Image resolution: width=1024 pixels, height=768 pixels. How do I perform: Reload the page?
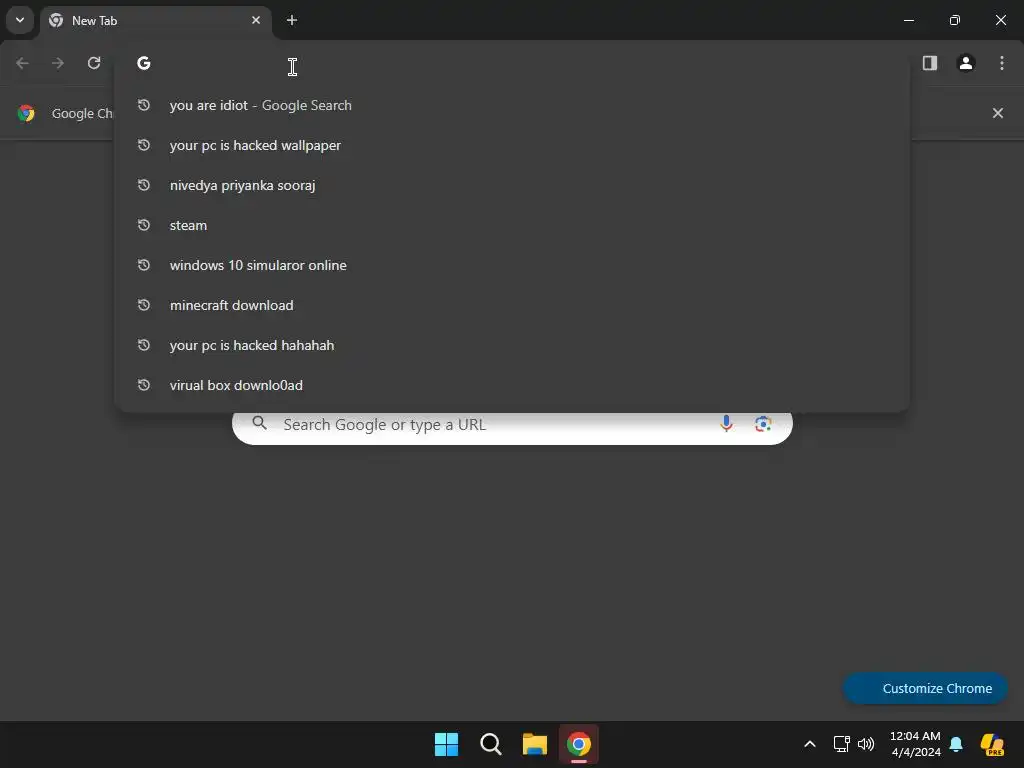tap(94, 63)
